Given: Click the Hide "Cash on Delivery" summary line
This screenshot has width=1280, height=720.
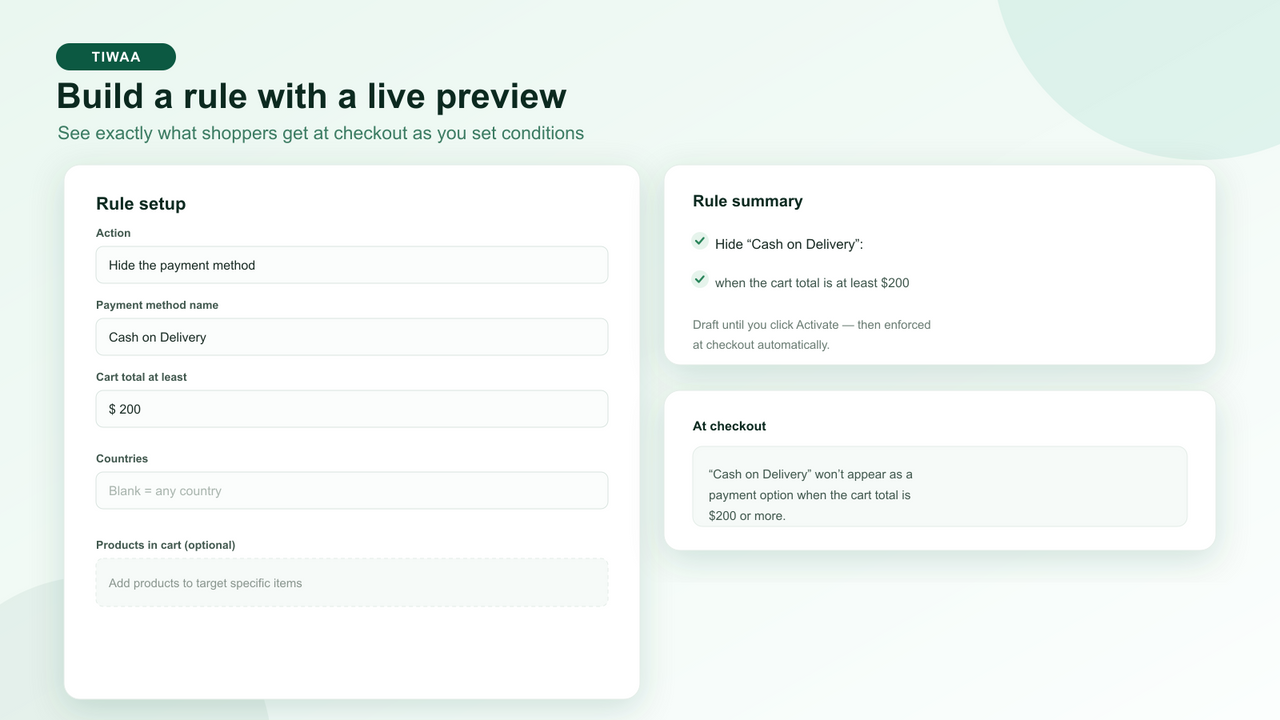Looking at the screenshot, I should (x=789, y=244).
